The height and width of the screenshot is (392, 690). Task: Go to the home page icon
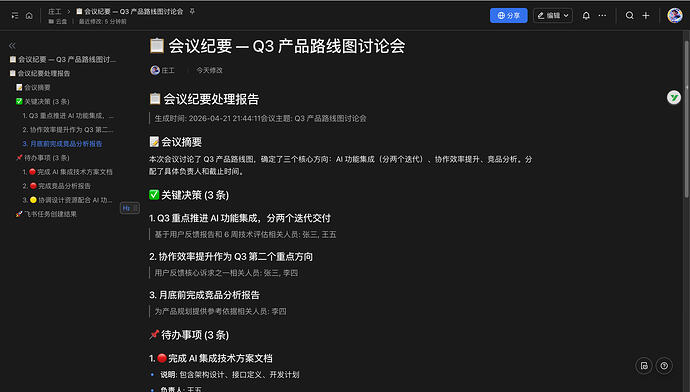tap(29, 15)
